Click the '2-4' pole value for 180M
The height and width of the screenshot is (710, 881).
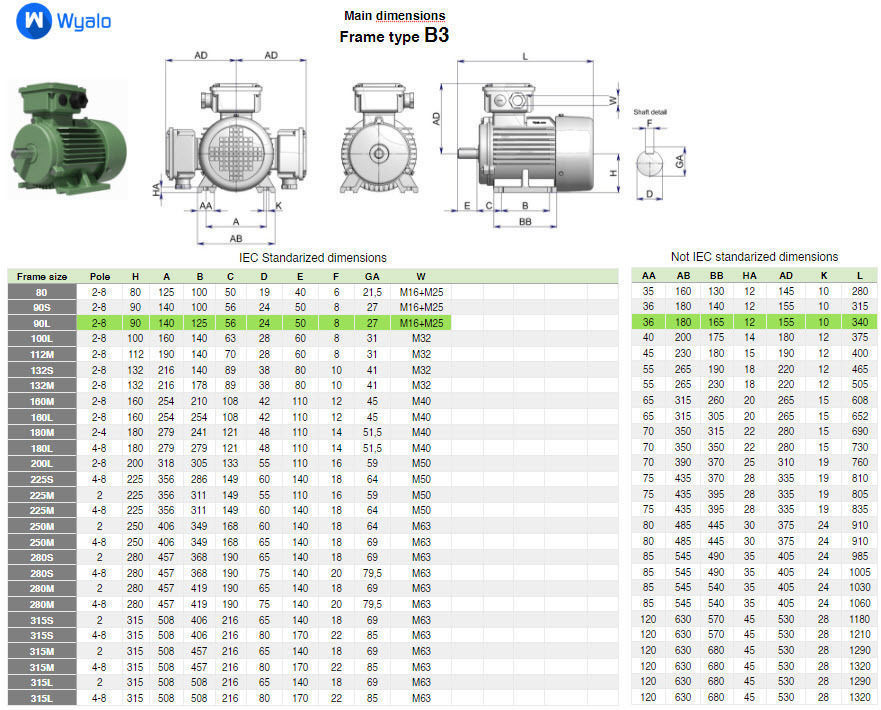click(x=99, y=432)
